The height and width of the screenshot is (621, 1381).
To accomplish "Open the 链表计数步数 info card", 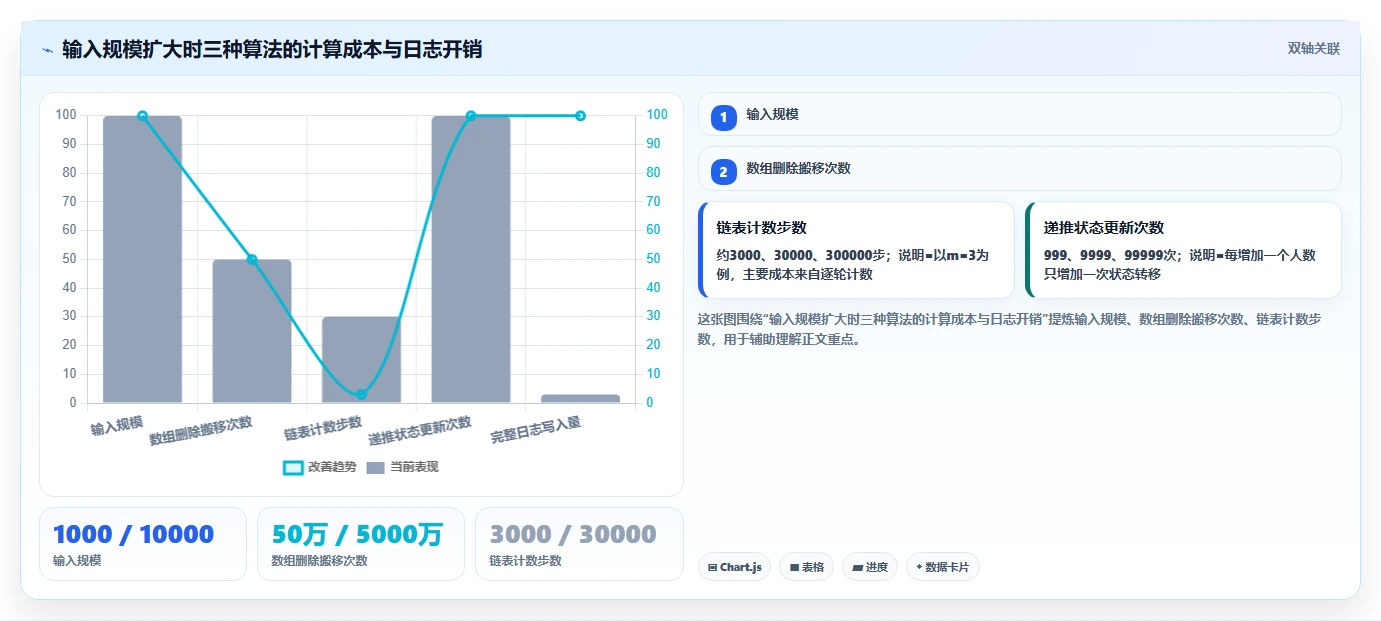I will click(x=856, y=250).
